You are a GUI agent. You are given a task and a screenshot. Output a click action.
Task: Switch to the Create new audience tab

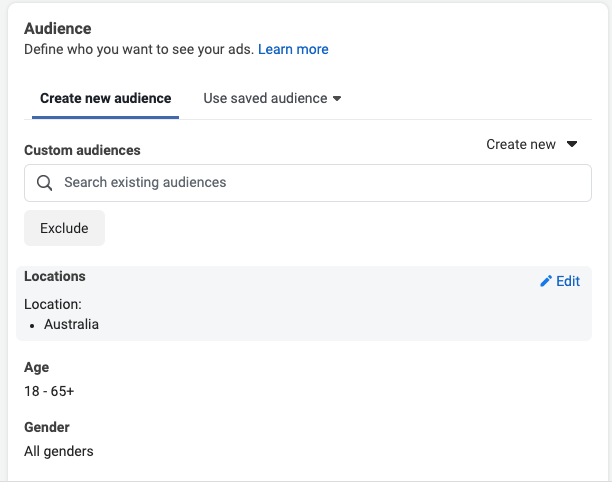pyautogui.click(x=105, y=99)
